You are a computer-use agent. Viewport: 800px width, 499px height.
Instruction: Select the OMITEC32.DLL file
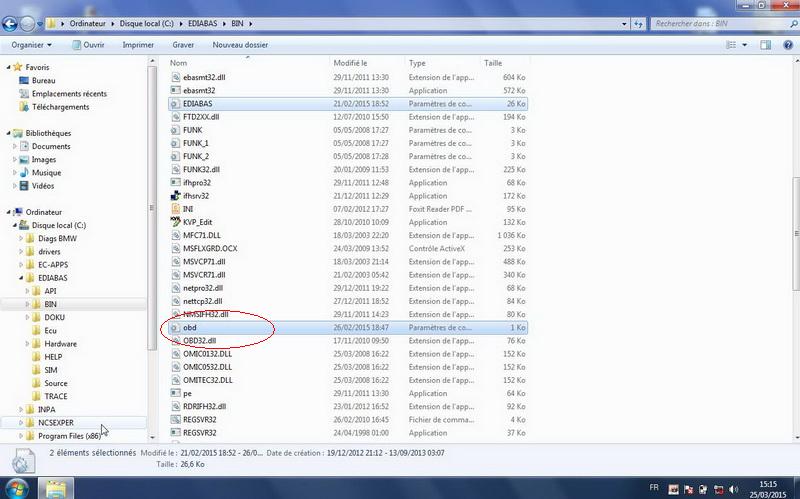tap(208, 380)
